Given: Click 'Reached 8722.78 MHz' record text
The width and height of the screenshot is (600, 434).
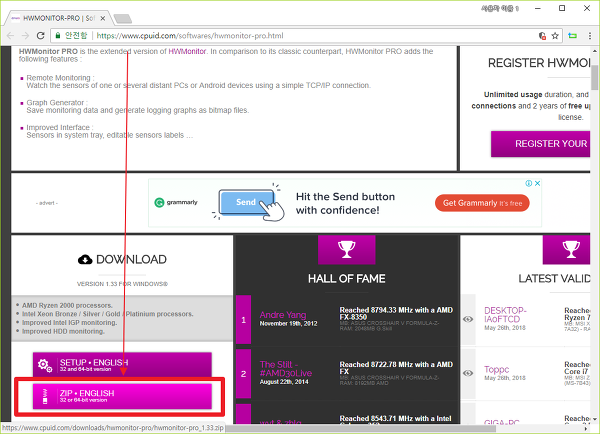Looking at the screenshot, I should coord(396,368).
